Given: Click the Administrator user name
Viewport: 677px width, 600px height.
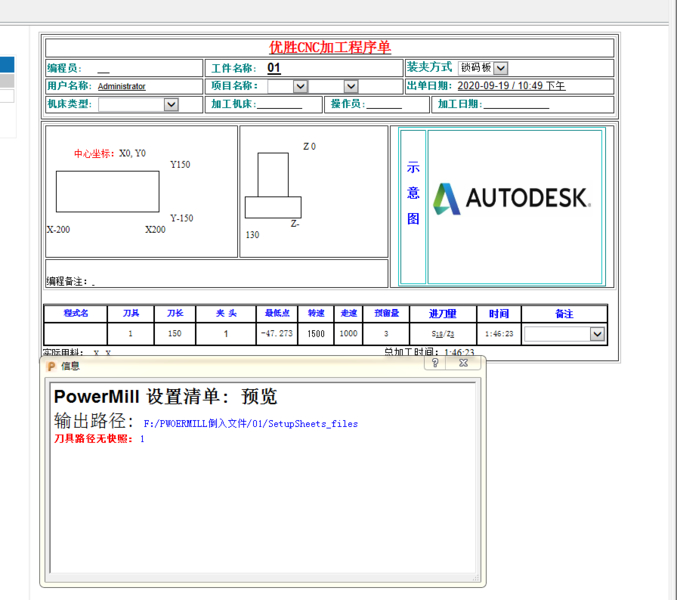Looking at the screenshot, I should (x=121, y=86).
